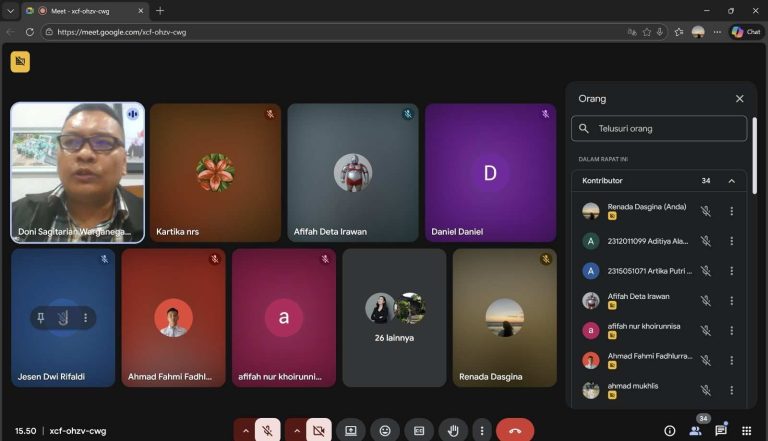Open options menu for Afifah Deta Irawan

click(x=731, y=300)
